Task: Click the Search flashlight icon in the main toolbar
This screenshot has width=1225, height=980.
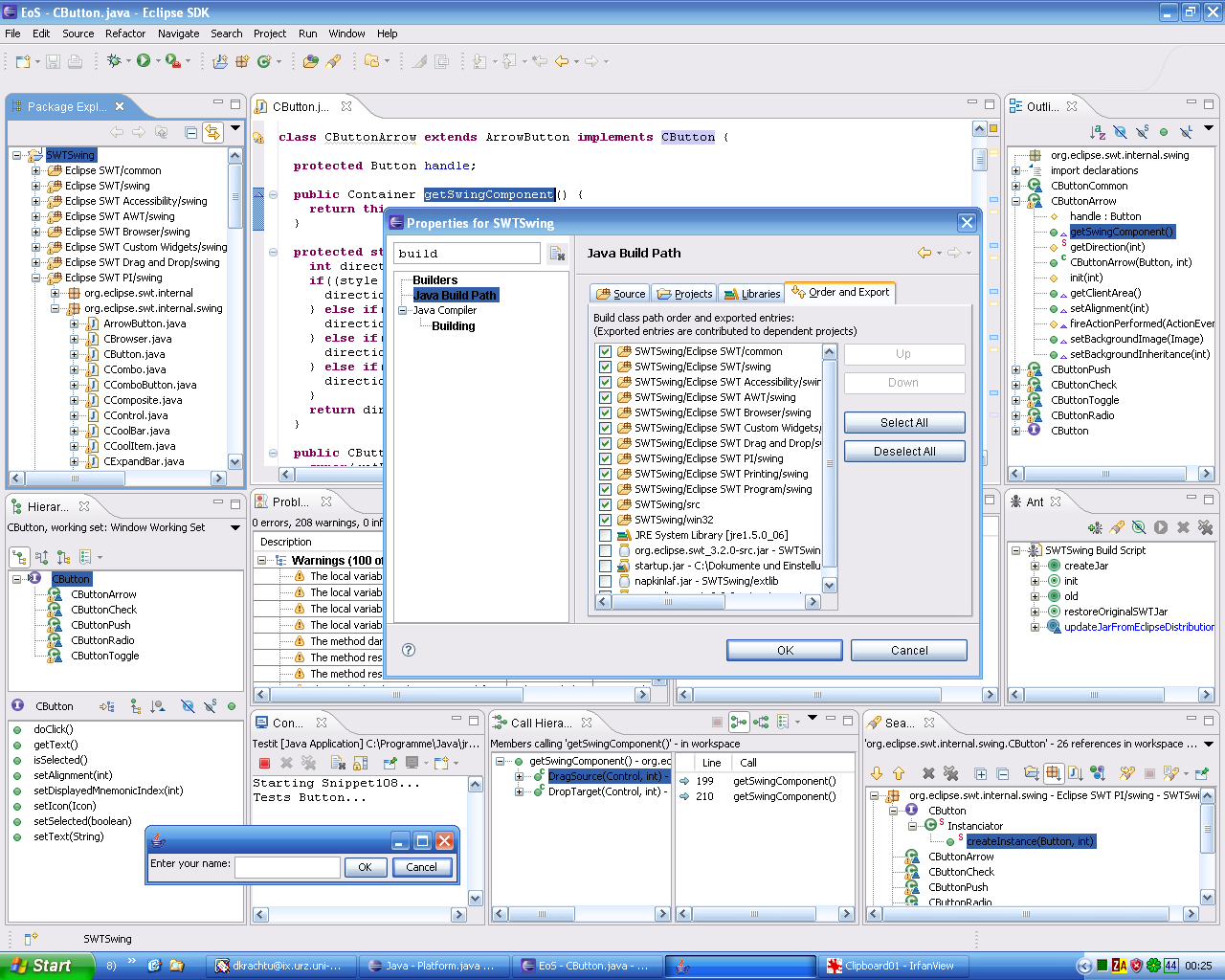Action: pos(333,61)
